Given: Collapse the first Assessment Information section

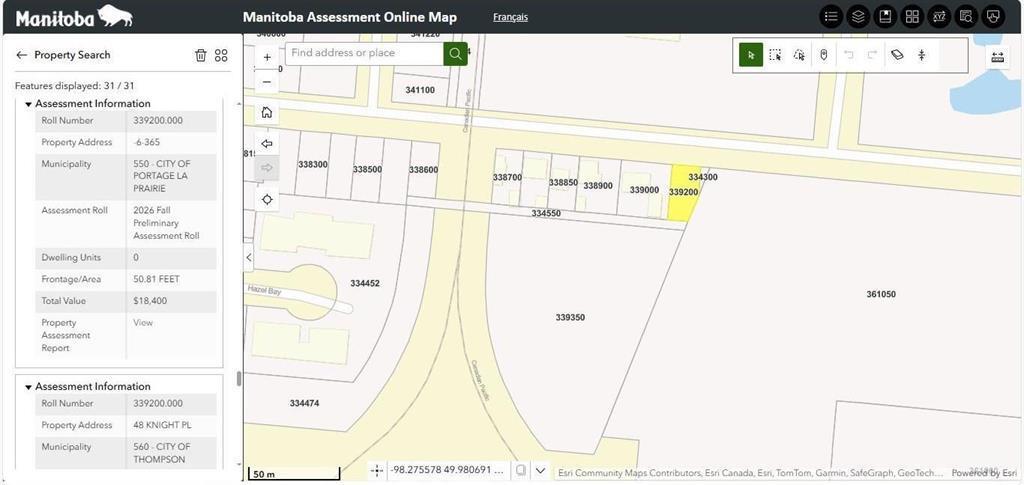Looking at the screenshot, I should coord(29,104).
